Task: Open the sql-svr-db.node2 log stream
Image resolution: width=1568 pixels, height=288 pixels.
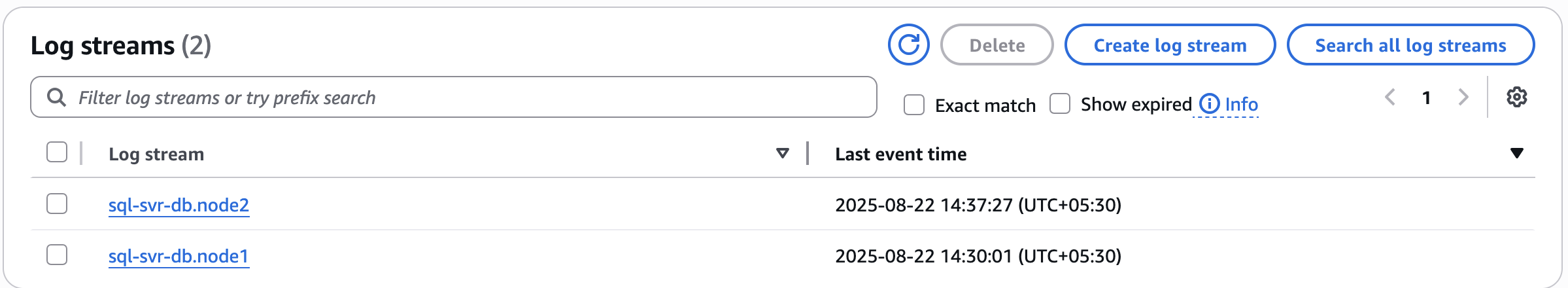Action: coord(179,206)
